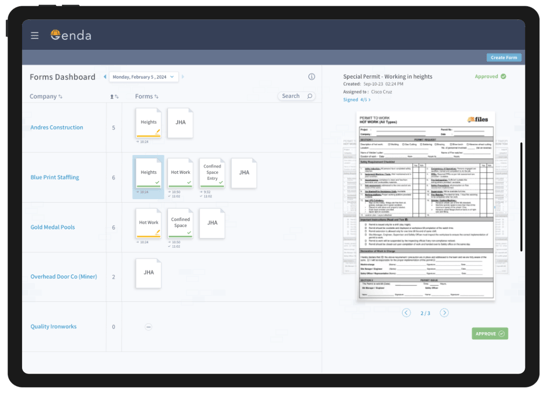Open Quality Ironworks company link
This screenshot has height=395, width=550.
(x=53, y=327)
